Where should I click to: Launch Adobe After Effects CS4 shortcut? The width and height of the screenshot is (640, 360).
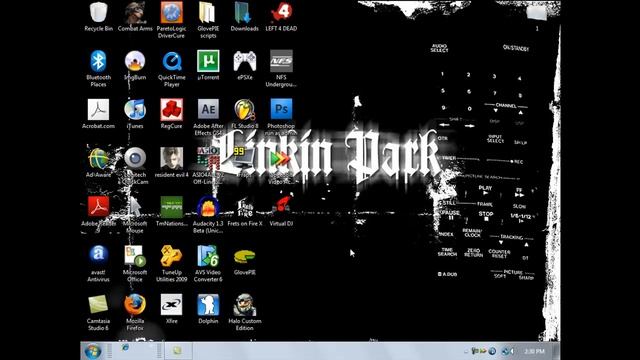click(x=208, y=117)
